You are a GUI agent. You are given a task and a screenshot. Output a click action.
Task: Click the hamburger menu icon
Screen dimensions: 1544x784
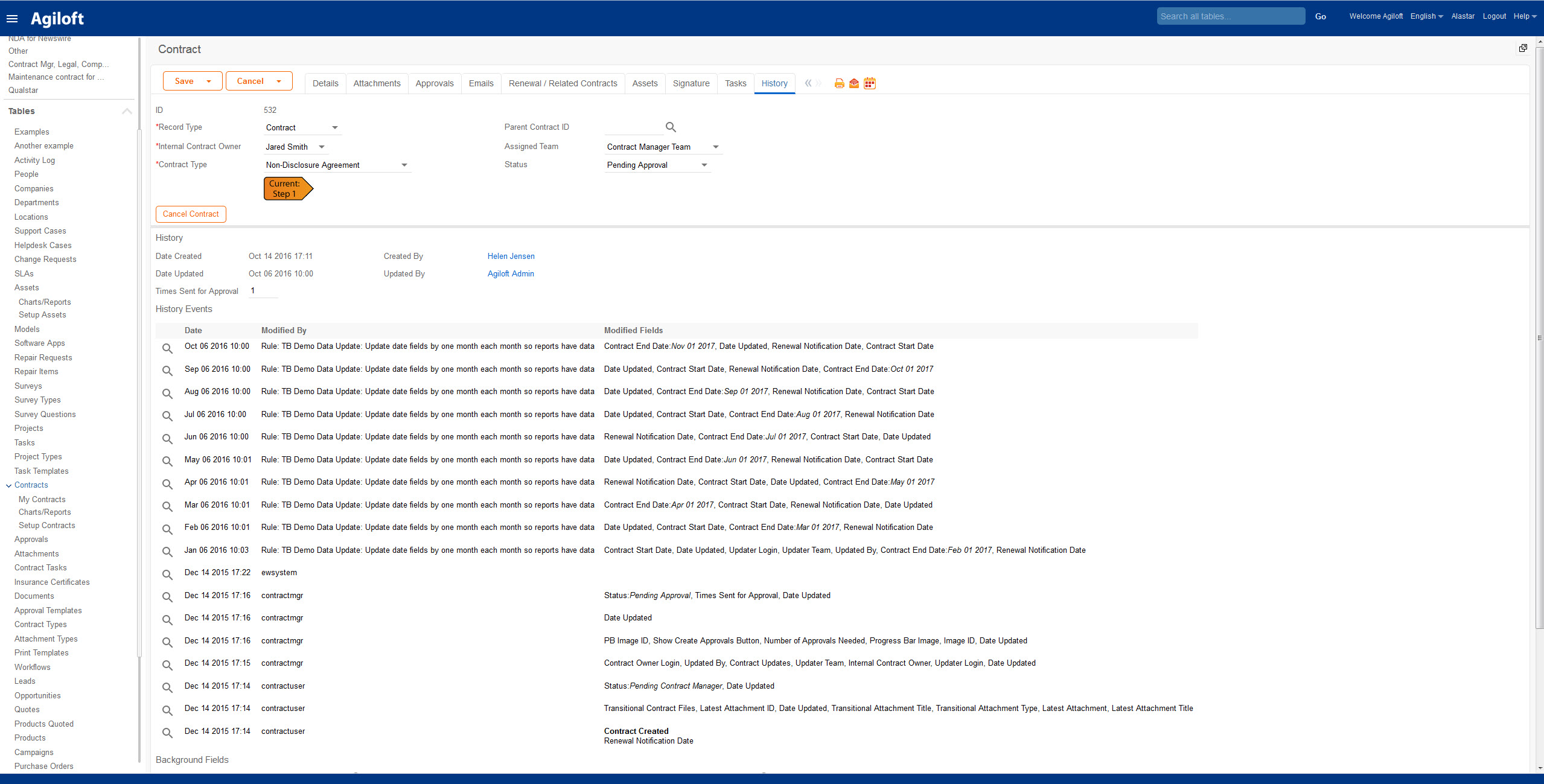[x=12, y=19]
